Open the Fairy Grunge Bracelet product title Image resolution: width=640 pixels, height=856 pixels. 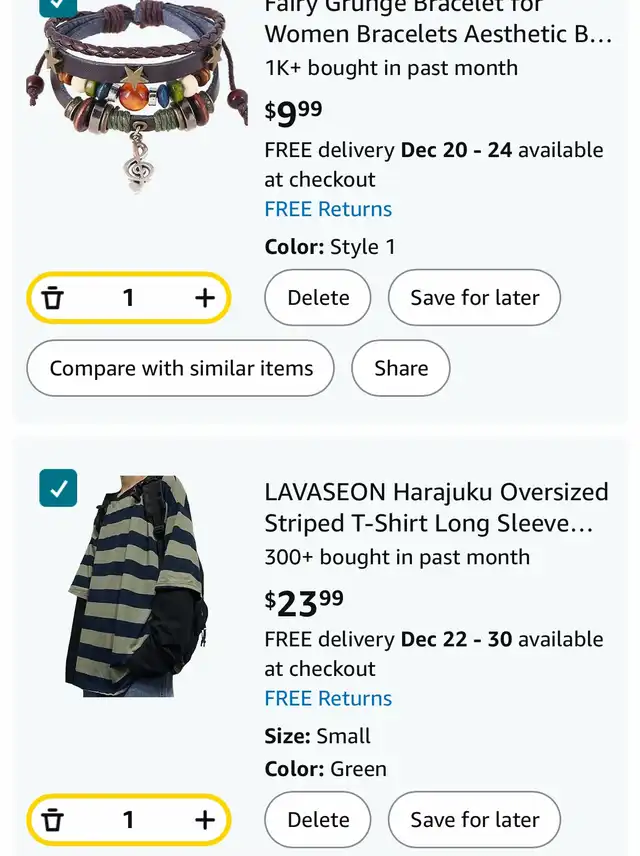(x=438, y=21)
